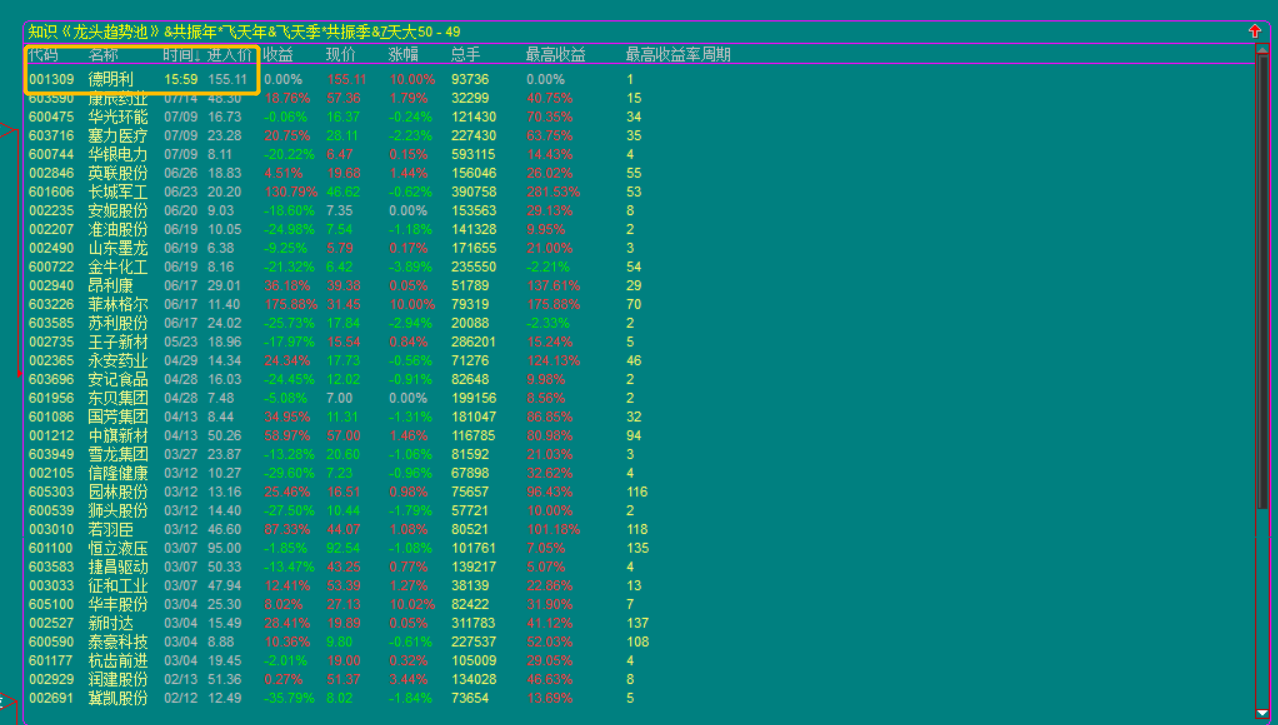Sort by the 总手 column header

pyautogui.click(x=465, y=54)
